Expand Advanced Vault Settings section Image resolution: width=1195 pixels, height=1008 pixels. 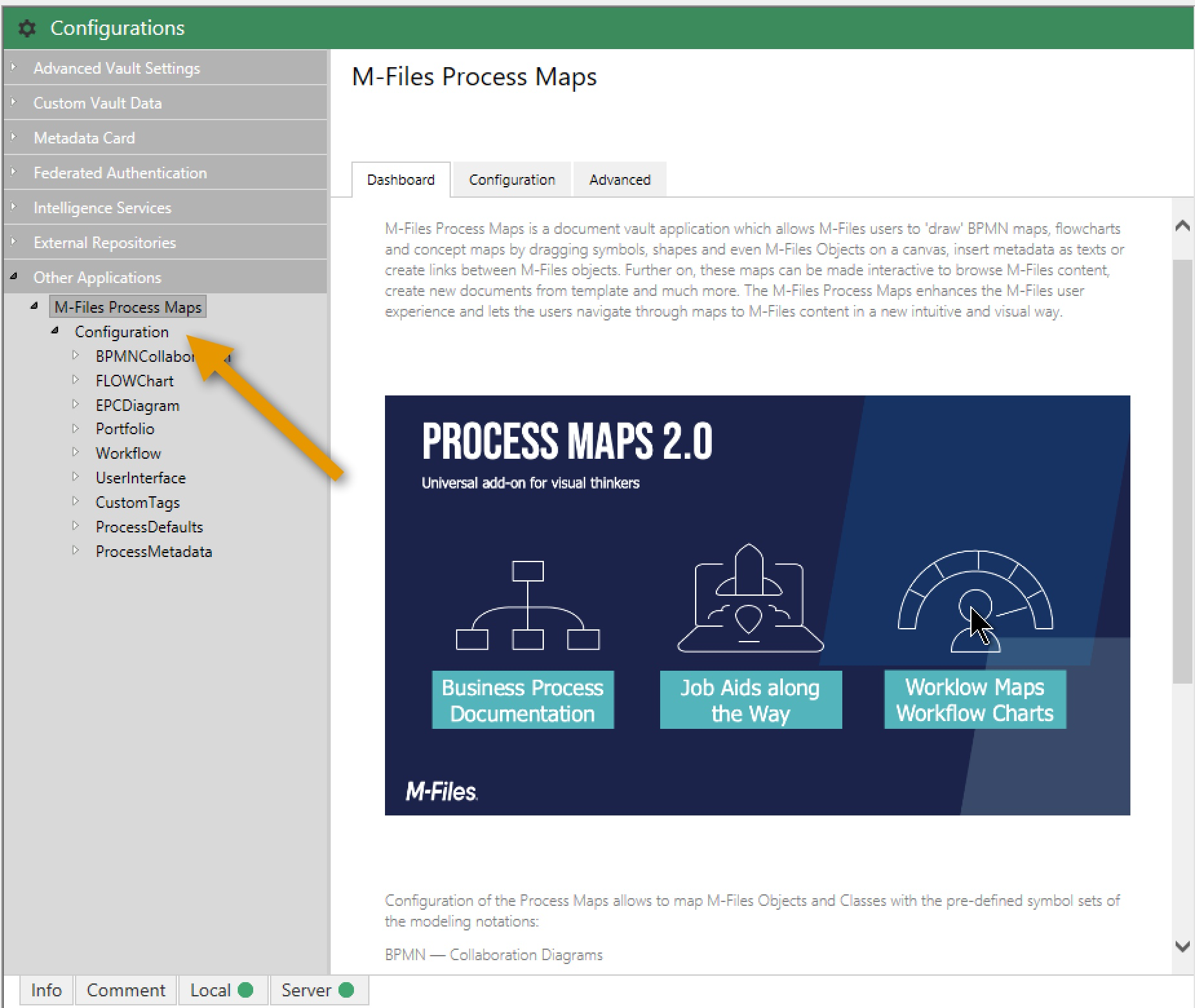(14, 68)
